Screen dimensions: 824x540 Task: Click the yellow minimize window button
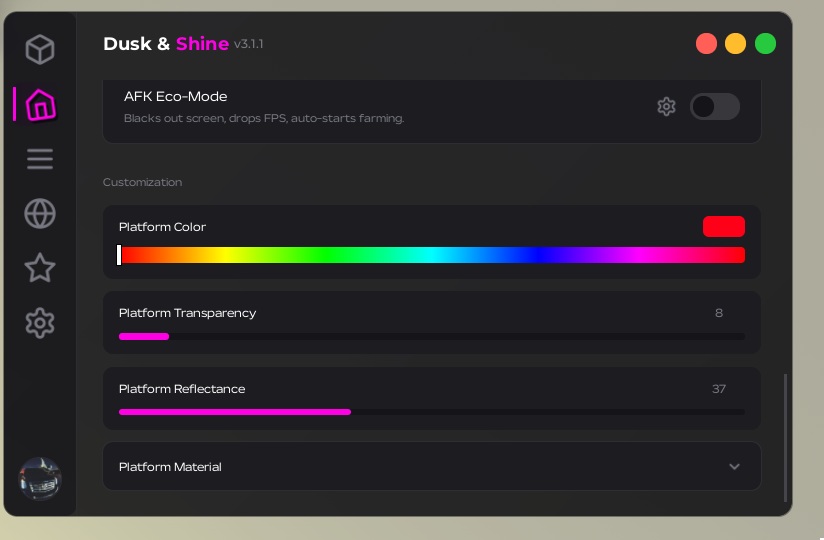pos(735,44)
